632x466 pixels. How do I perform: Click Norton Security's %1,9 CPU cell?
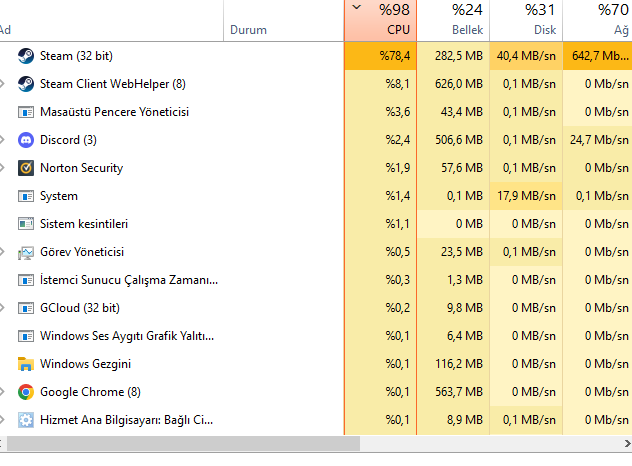coord(380,168)
